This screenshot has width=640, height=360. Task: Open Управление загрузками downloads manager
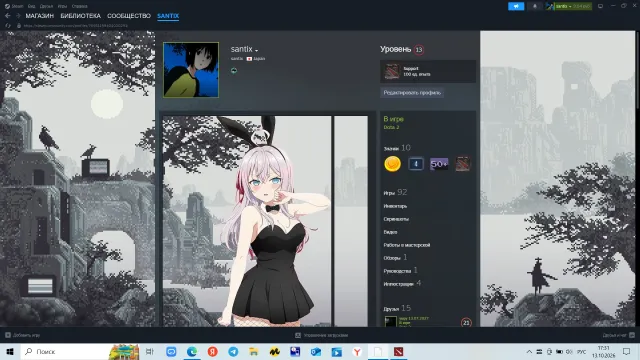click(x=322, y=335)
